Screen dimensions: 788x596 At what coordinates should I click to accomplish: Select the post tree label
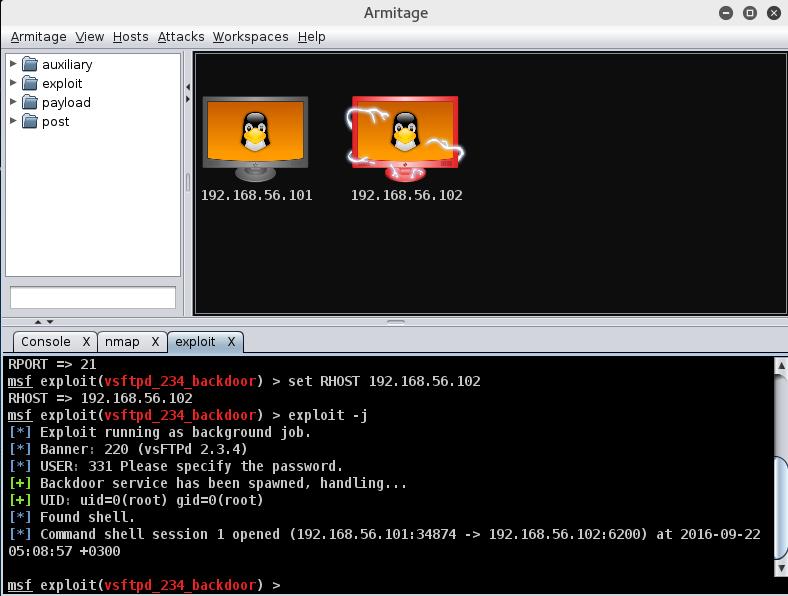pos(55,122)
